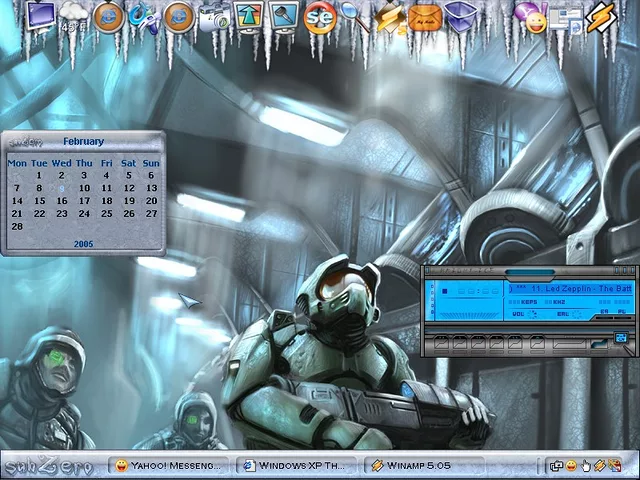This screenshot has height=480, width=640.
Task: Open the glowing blue Winamp corner icon
Action: click(x=621, y=338)
